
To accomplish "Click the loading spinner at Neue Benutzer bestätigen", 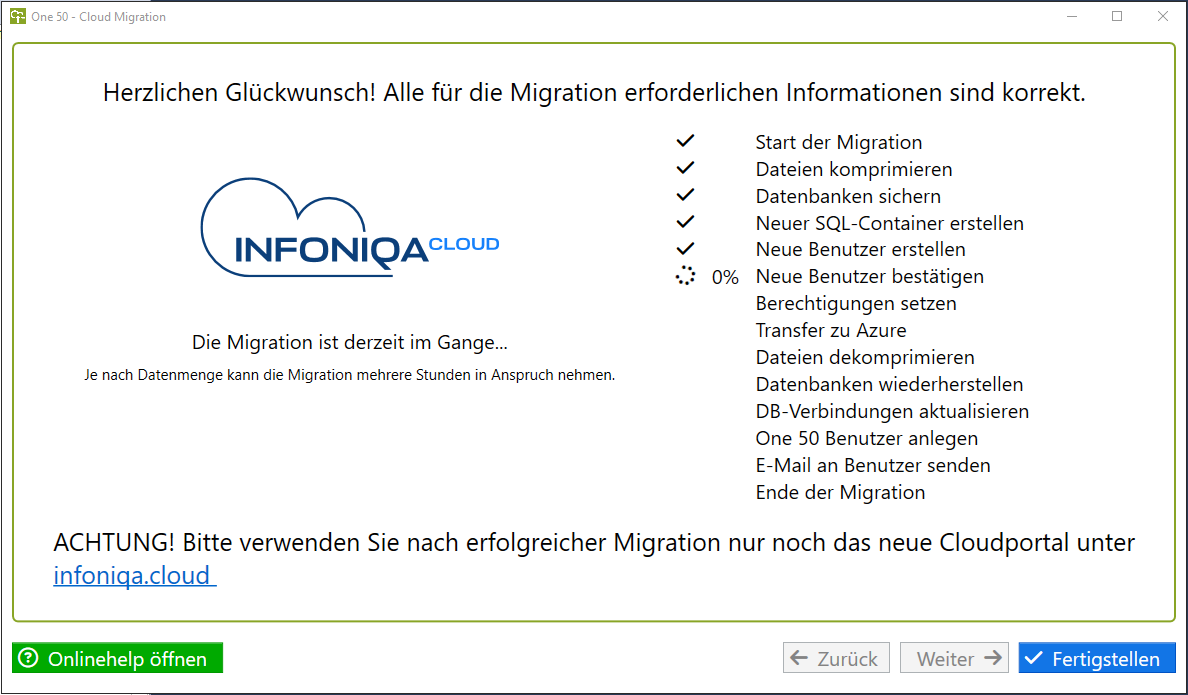I will point(685,276).
